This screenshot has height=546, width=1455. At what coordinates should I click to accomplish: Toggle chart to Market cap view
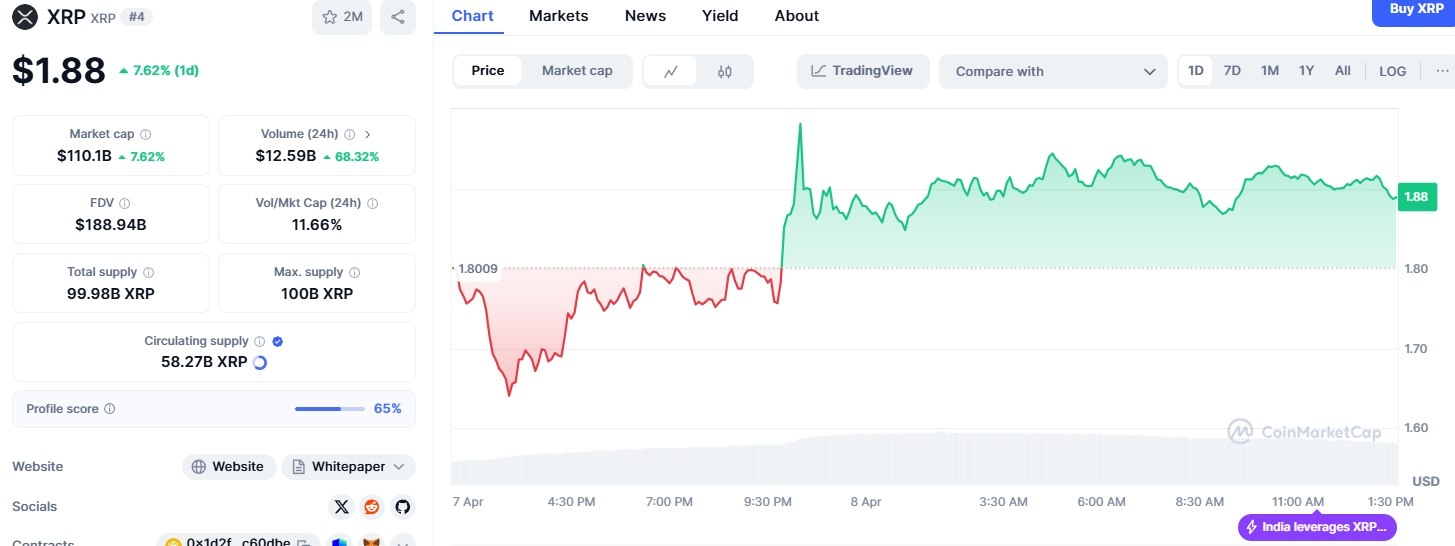[577, 71]
